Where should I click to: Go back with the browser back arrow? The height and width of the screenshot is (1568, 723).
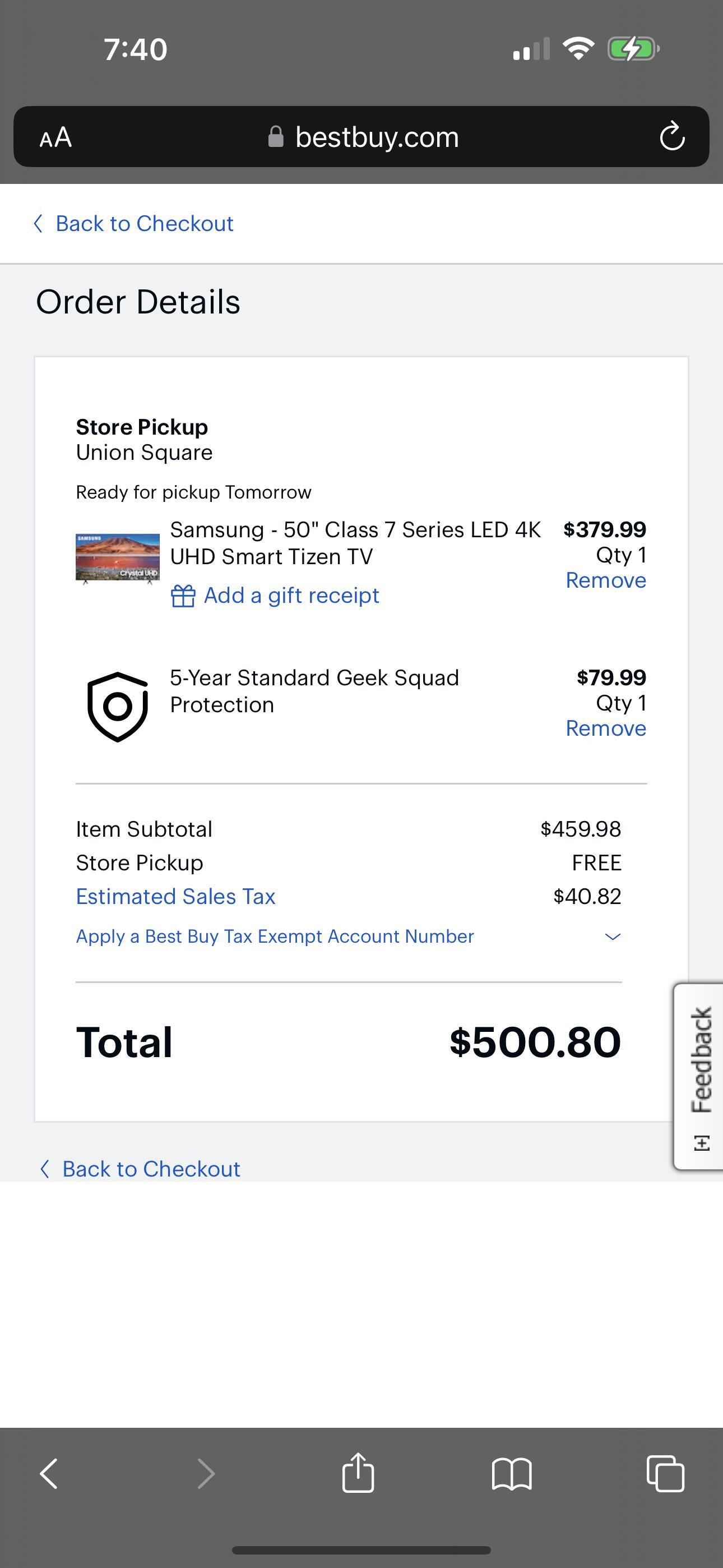pyautogui.click(x=49, y=1474)
